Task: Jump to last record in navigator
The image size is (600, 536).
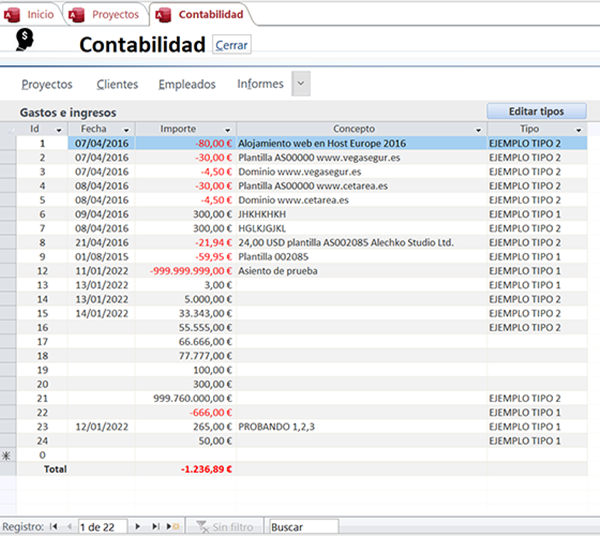Action: (x=156, y=526)
